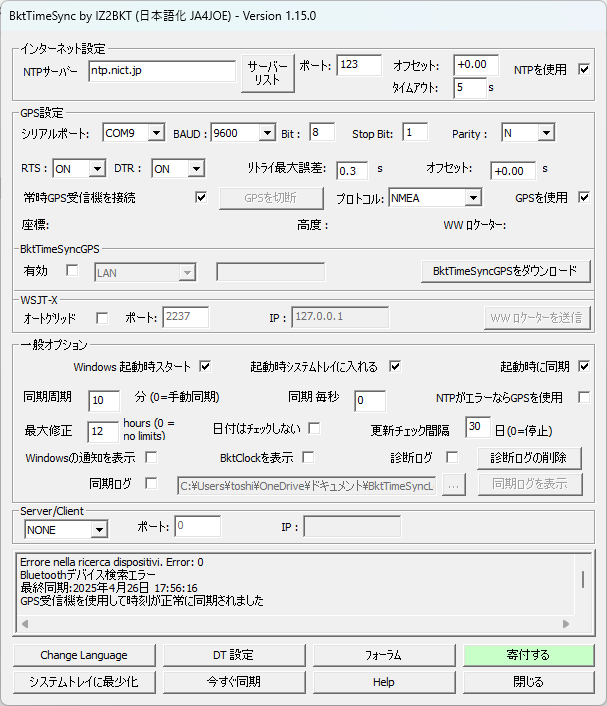Enable NTPがエラーならGPSを使用 checkbox
This screenshot has width=607, height=706.
point(584,397)
